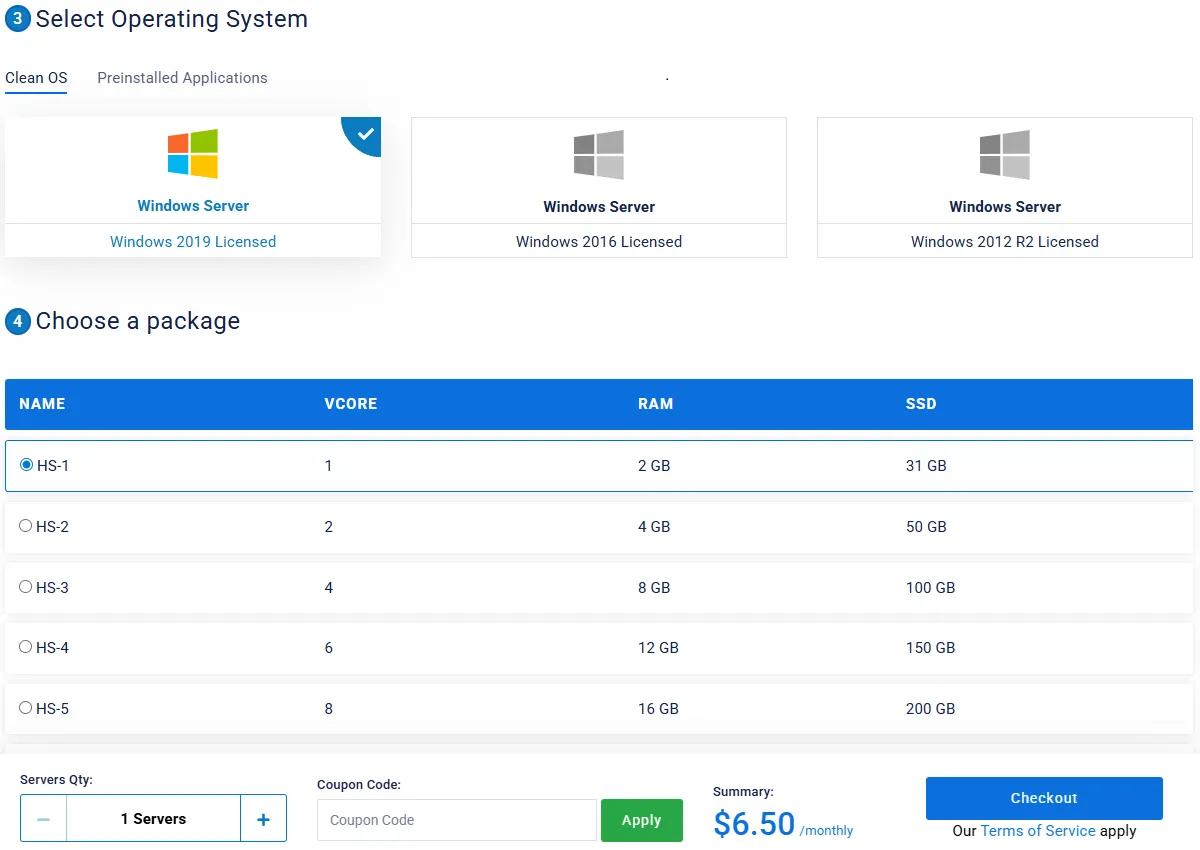The width and height of the screenshot is (1200, 850).
Task: Click the 50 GB SSD value
Action: click(926, 527)
